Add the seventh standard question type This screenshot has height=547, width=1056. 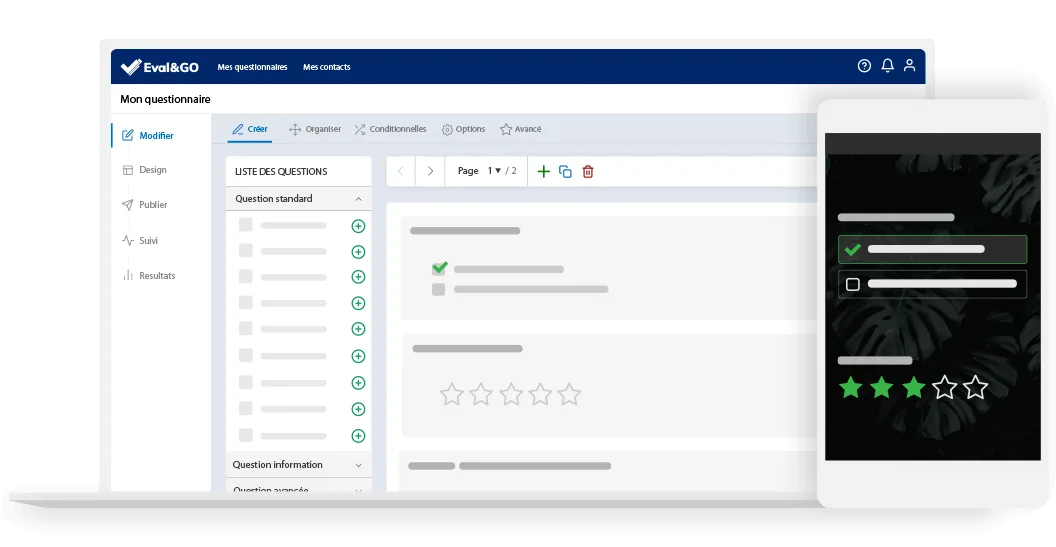click(x=358, y=383)
